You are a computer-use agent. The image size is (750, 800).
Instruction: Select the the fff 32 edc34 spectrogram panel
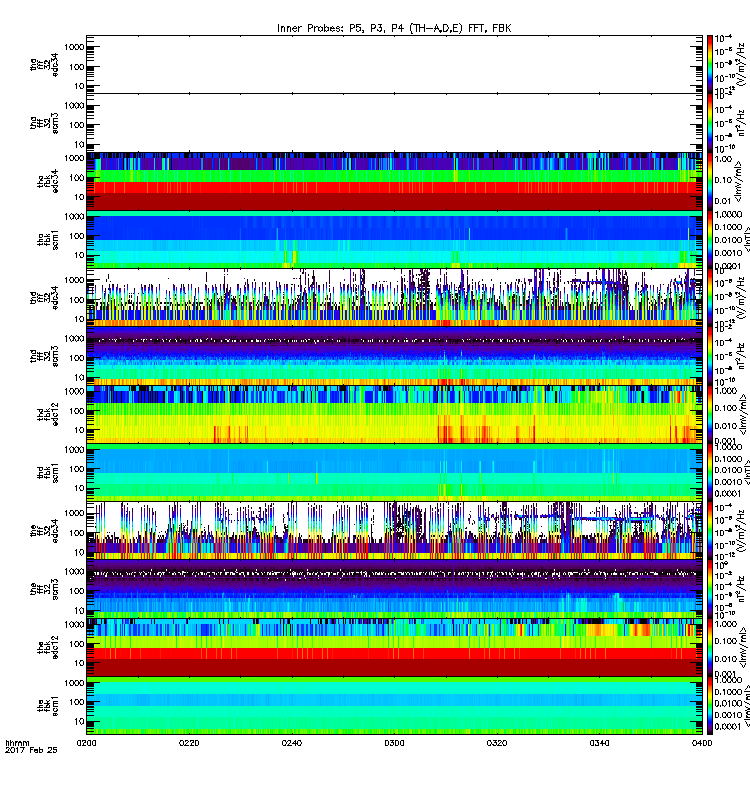394,531
